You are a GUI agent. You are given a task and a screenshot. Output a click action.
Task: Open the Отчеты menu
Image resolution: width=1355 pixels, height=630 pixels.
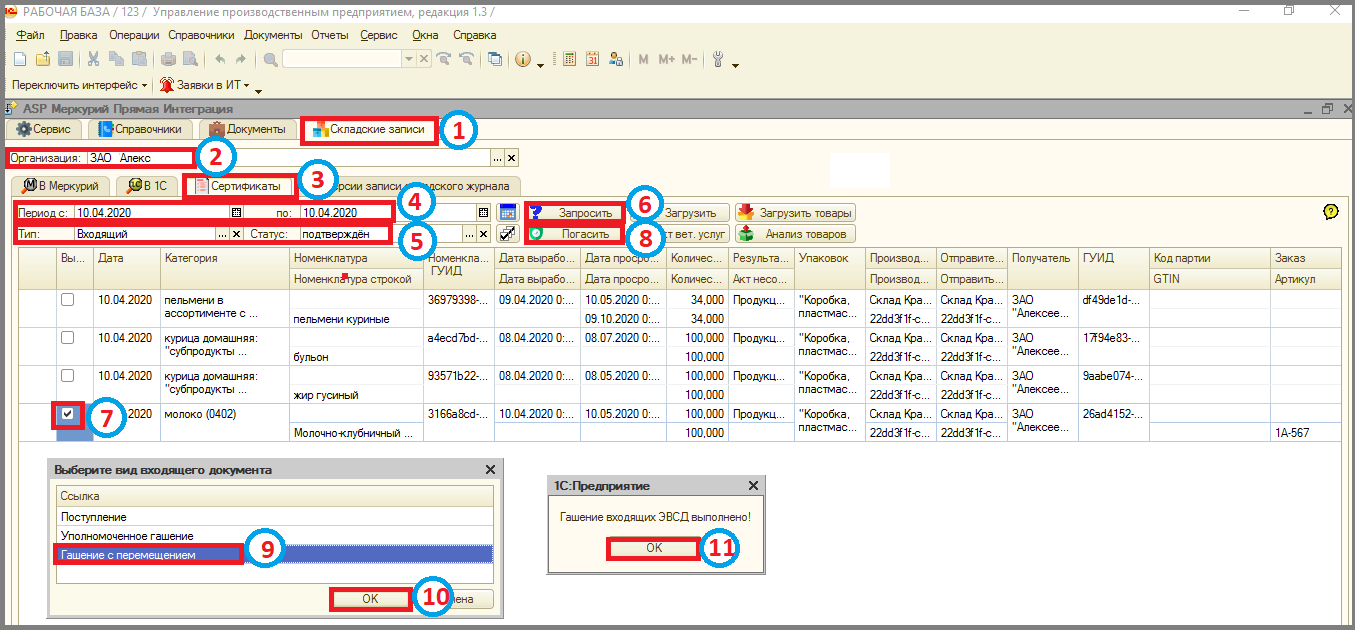329,35
